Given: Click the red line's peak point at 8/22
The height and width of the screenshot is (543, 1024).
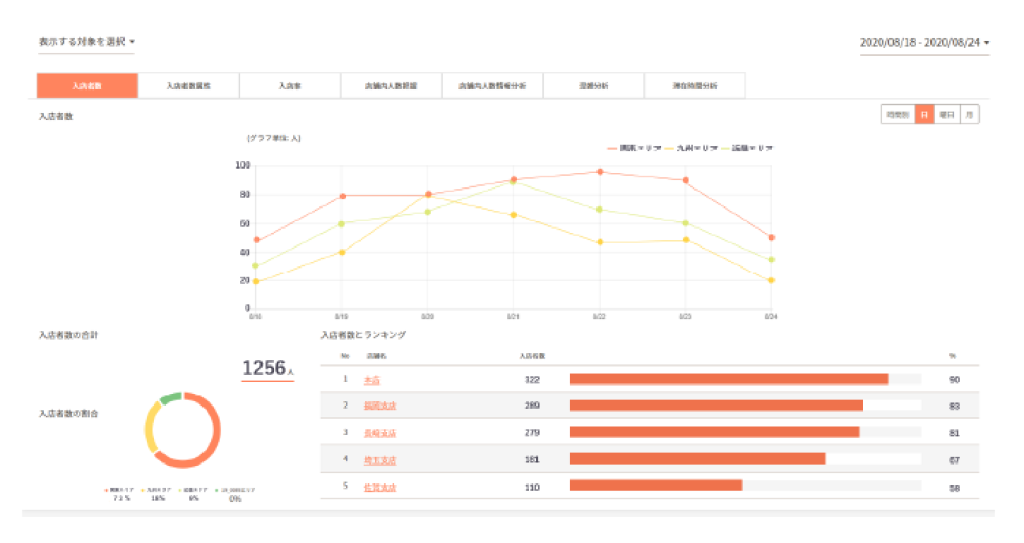Looking at the screenshot, I should click(x=600, y=172).
